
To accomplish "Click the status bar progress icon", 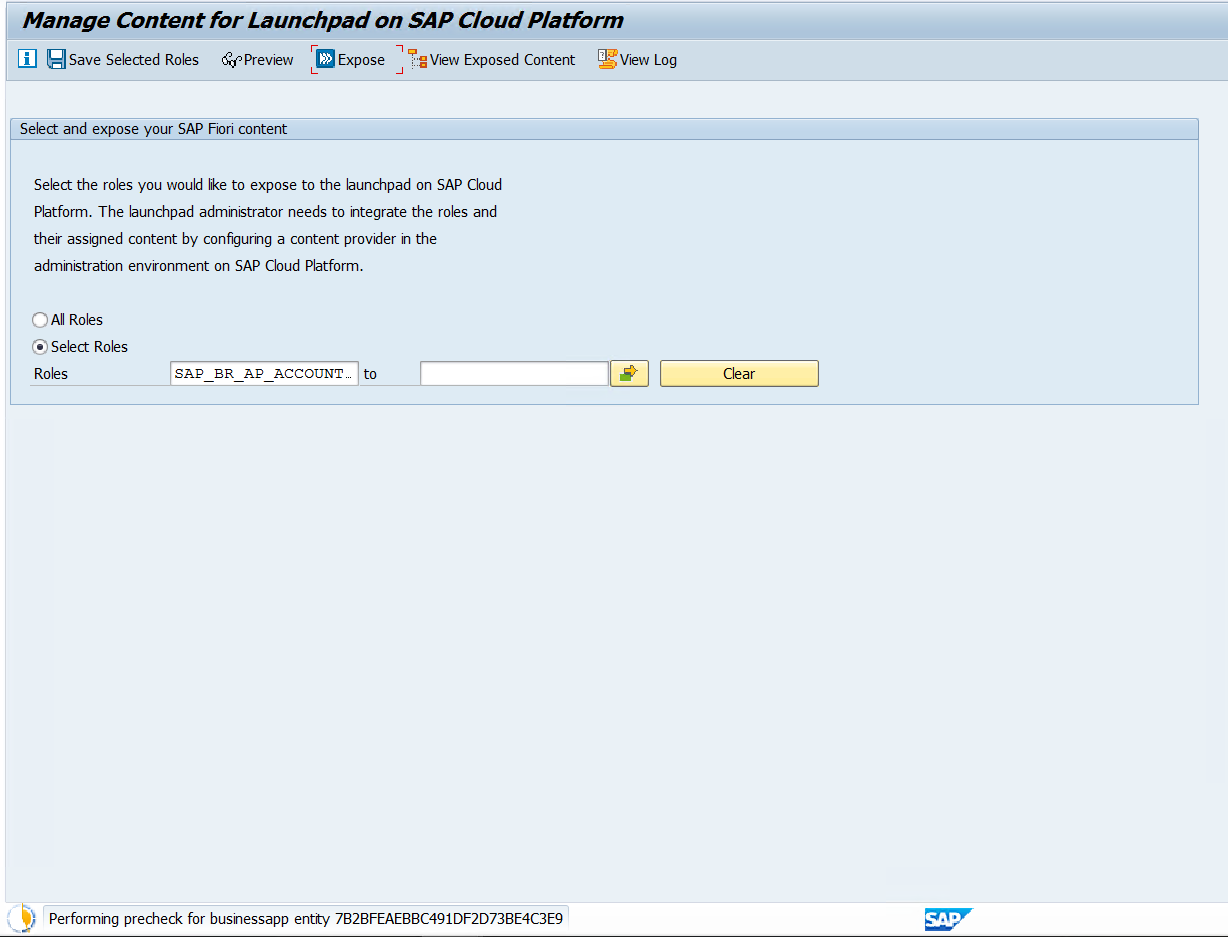I will click(22, 918).
